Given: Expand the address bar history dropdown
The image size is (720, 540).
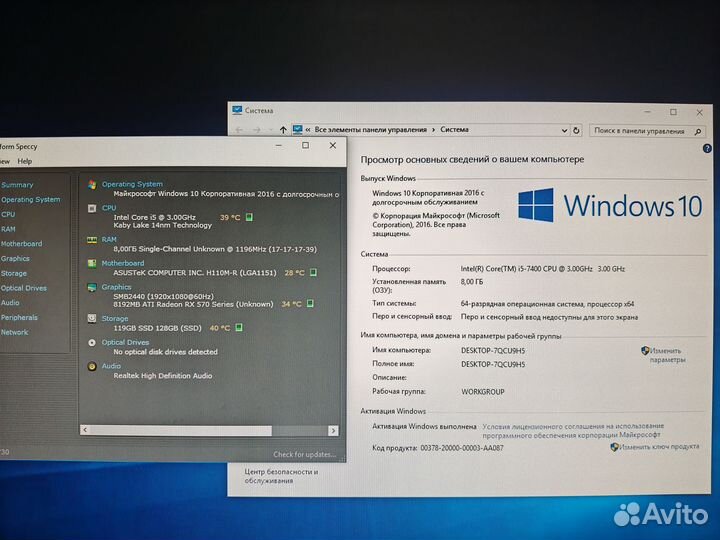Looking at the screenshot, I should point(563,130).
